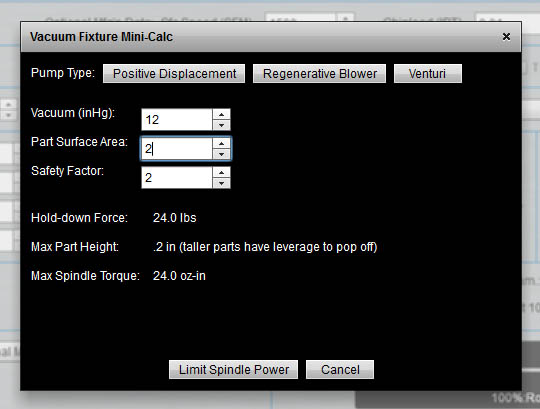Click the Safety Factor input field
This screenshot has height=409, width=540.
pyautogui.click(x=177, y=177)
